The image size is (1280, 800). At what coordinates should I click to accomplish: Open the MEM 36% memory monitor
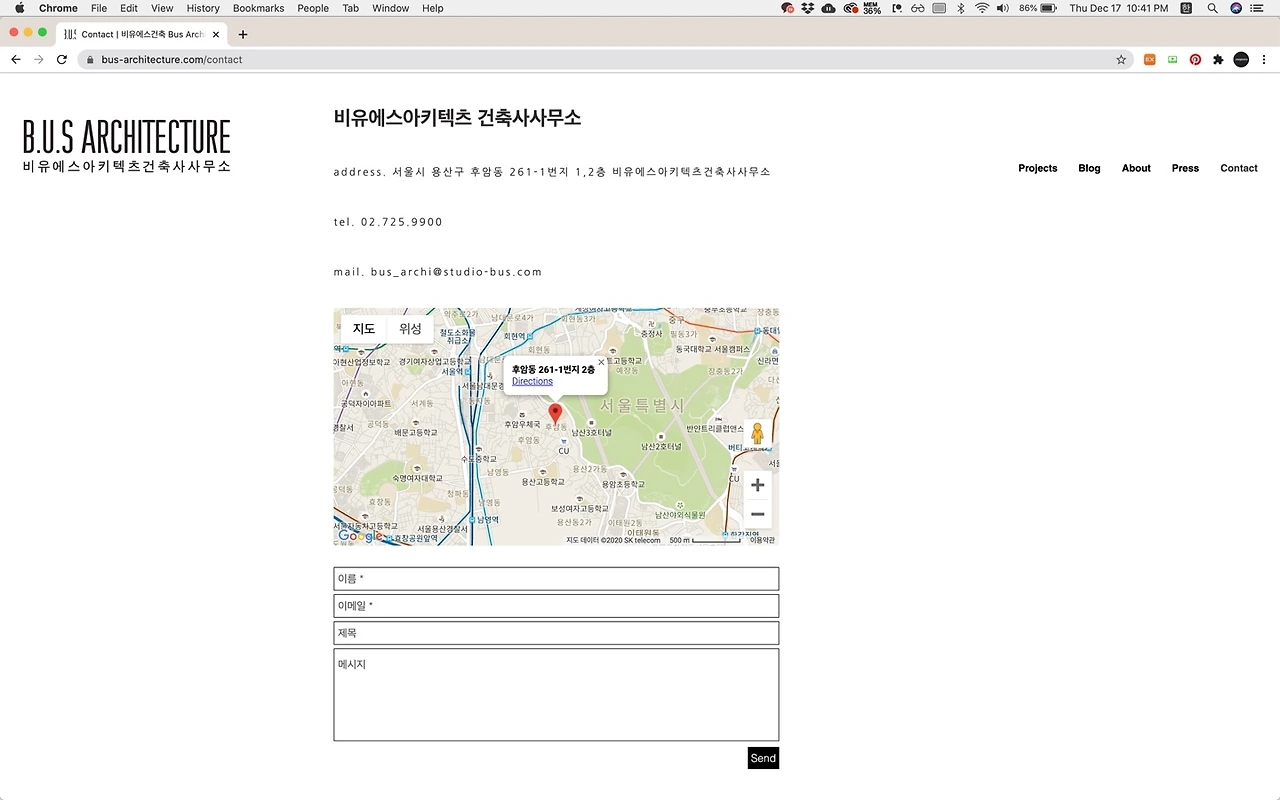[x=872, y=8]
